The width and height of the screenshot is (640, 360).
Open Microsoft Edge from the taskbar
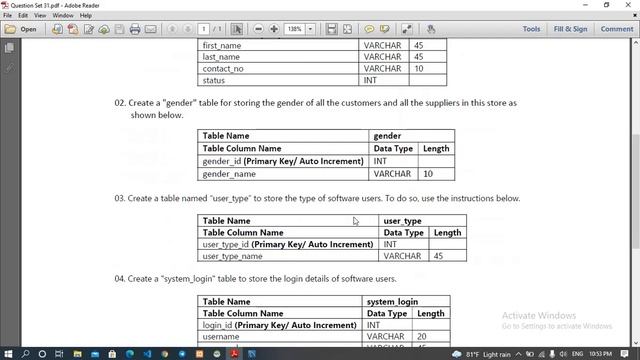point(130,354)
